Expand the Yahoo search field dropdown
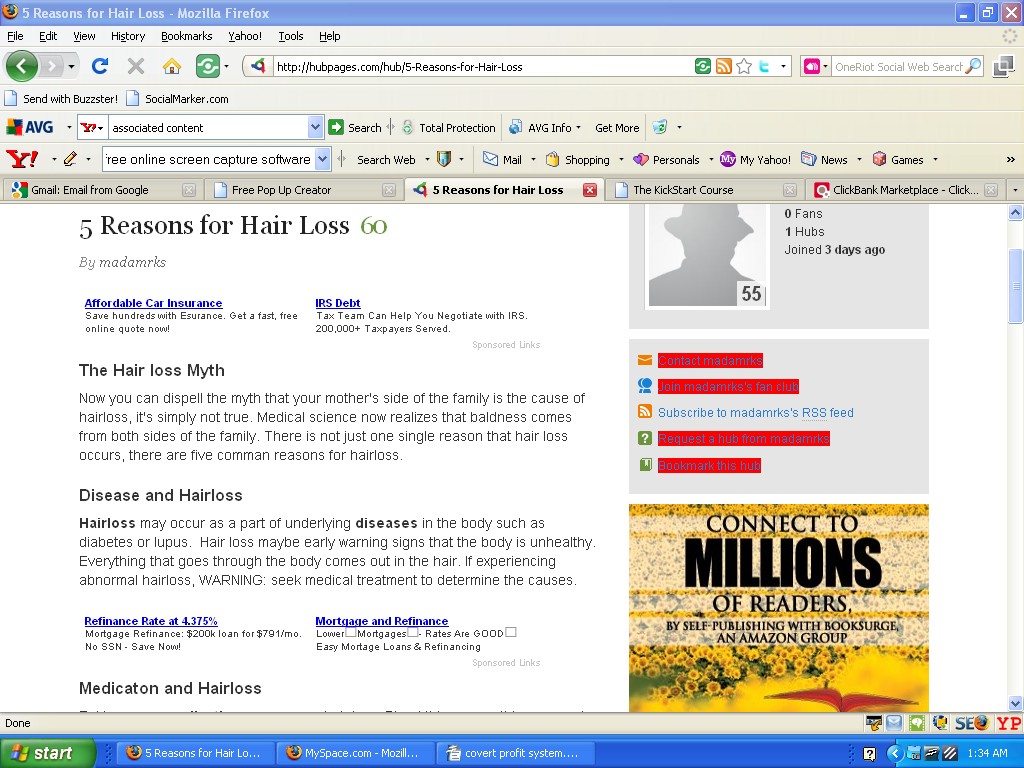Image resolution: width=1024 pixels, height=768 pixels. (x=322, y=159)
